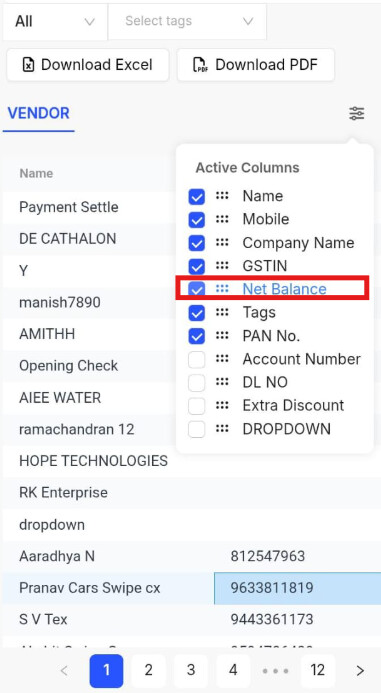Image resolution: width=381 pixels, height=693 pixels.
Task: Open the column settings sliders icon
Action: coord(357,114)
